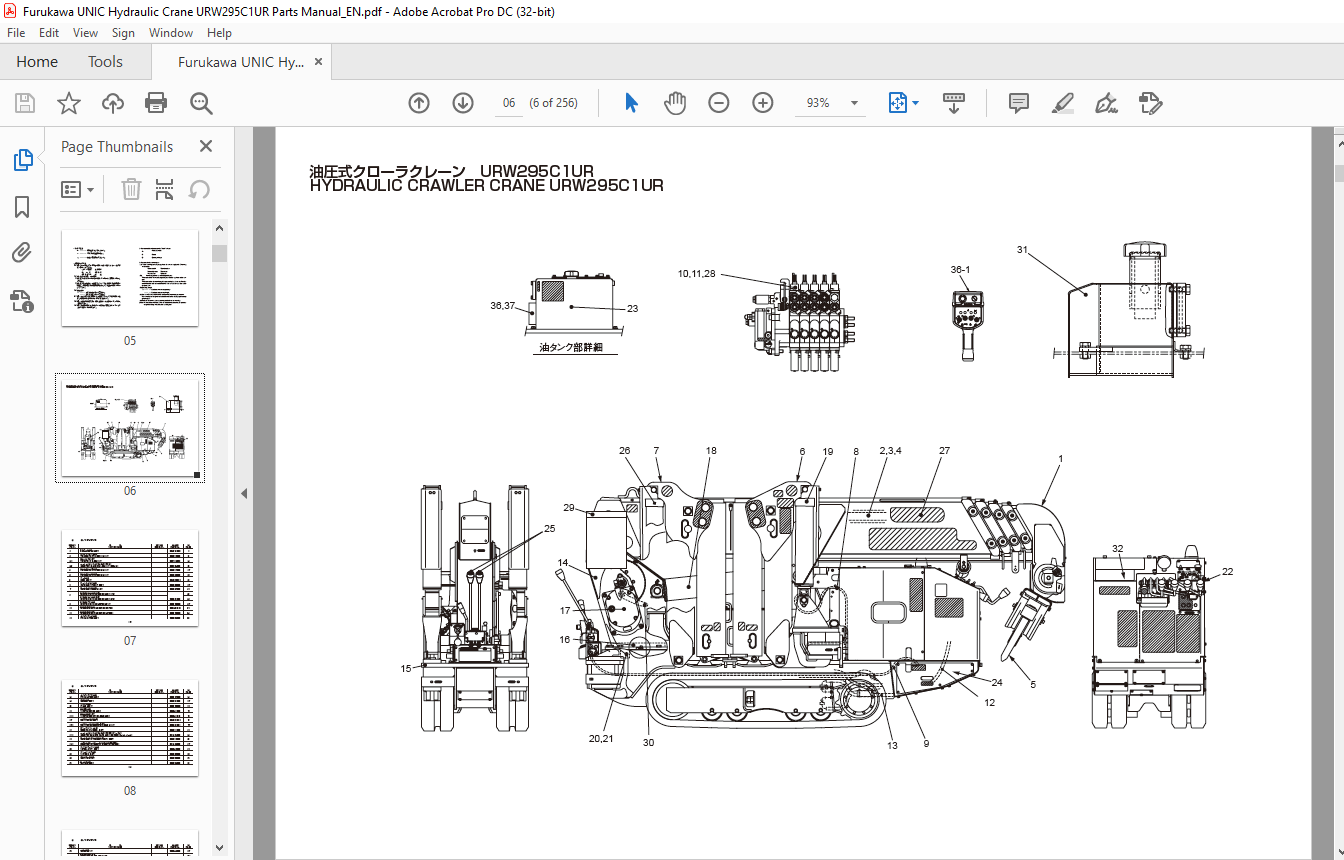Image resolution: width=1344 pixels, height=860 pixels.
Task: Click the page number input field
Action: pos(509,103)
